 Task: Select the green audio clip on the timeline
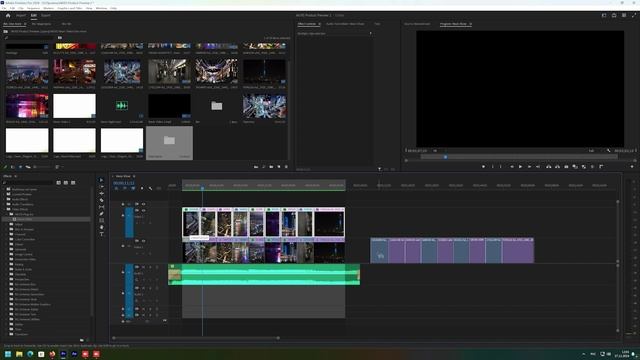264,274
